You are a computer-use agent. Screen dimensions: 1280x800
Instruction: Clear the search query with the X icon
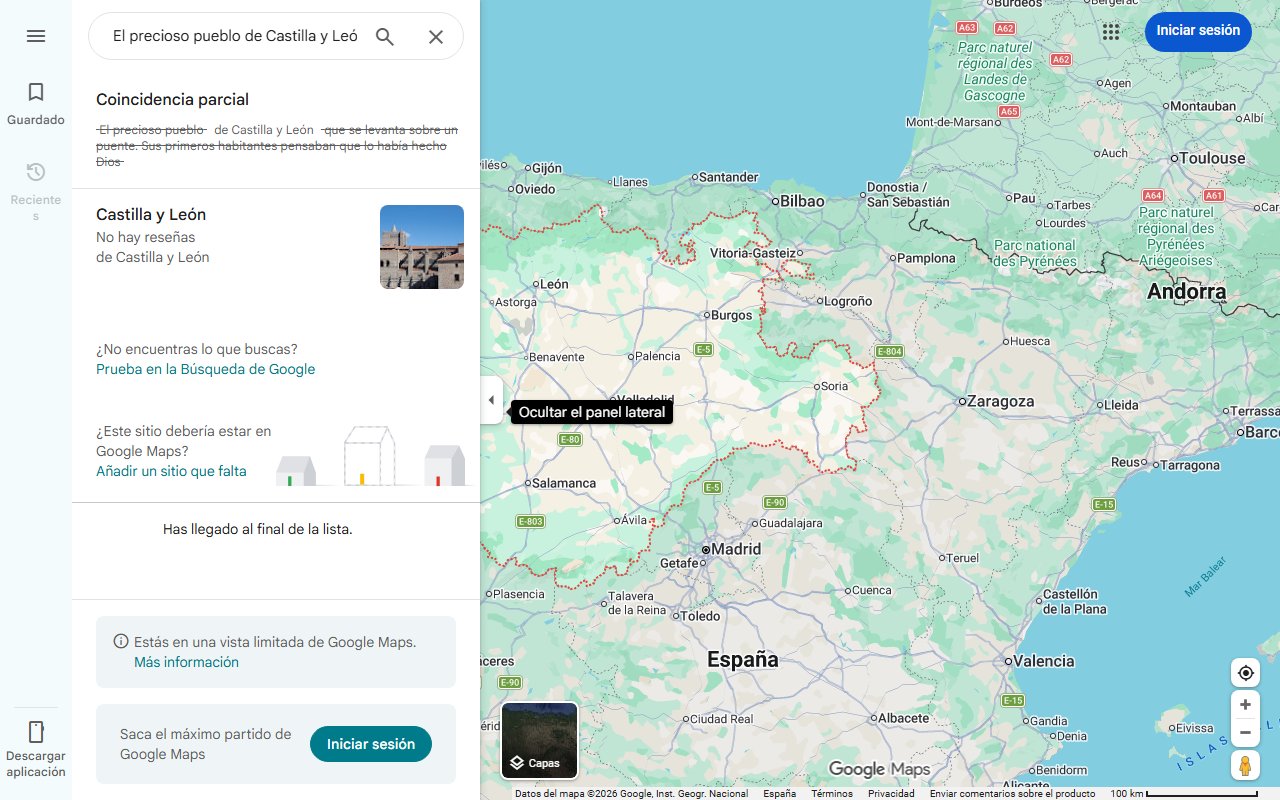click(x=436, y=35)
